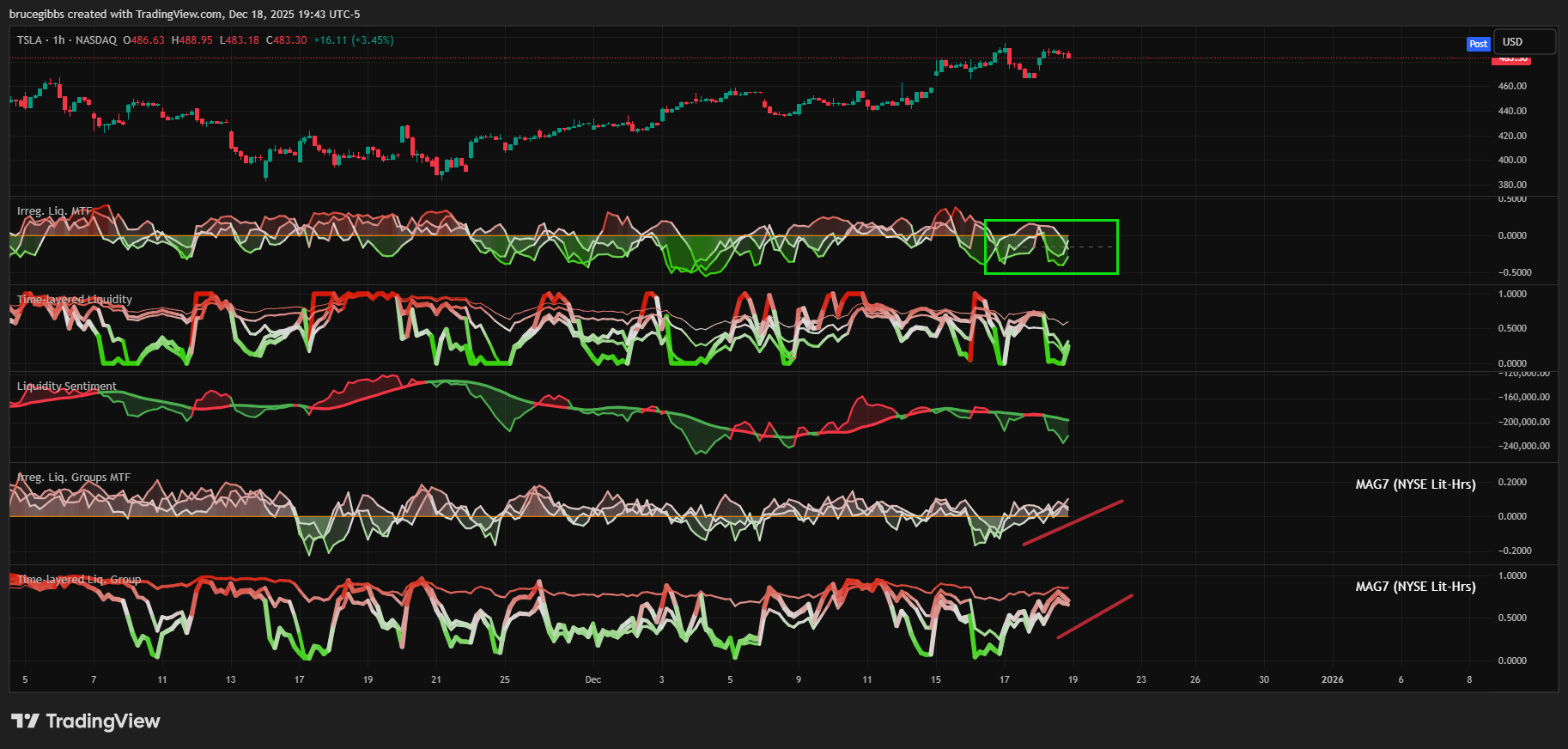Select red trendline in Irreg. Liq. Groups pane
1568x749 pixels.
(1073, 522)
